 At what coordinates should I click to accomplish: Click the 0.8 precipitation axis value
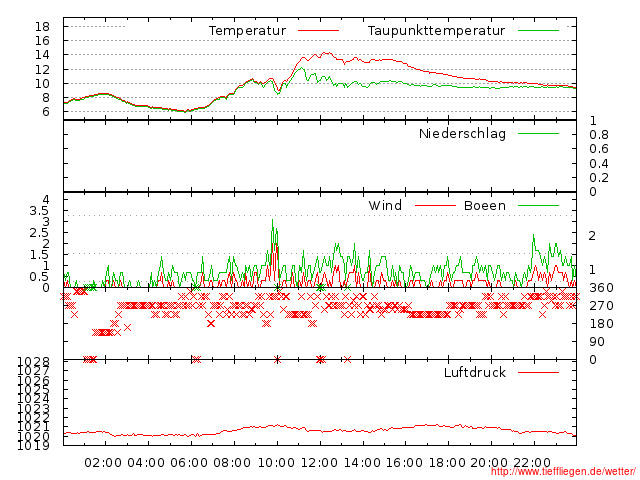(x=599, y=135)
